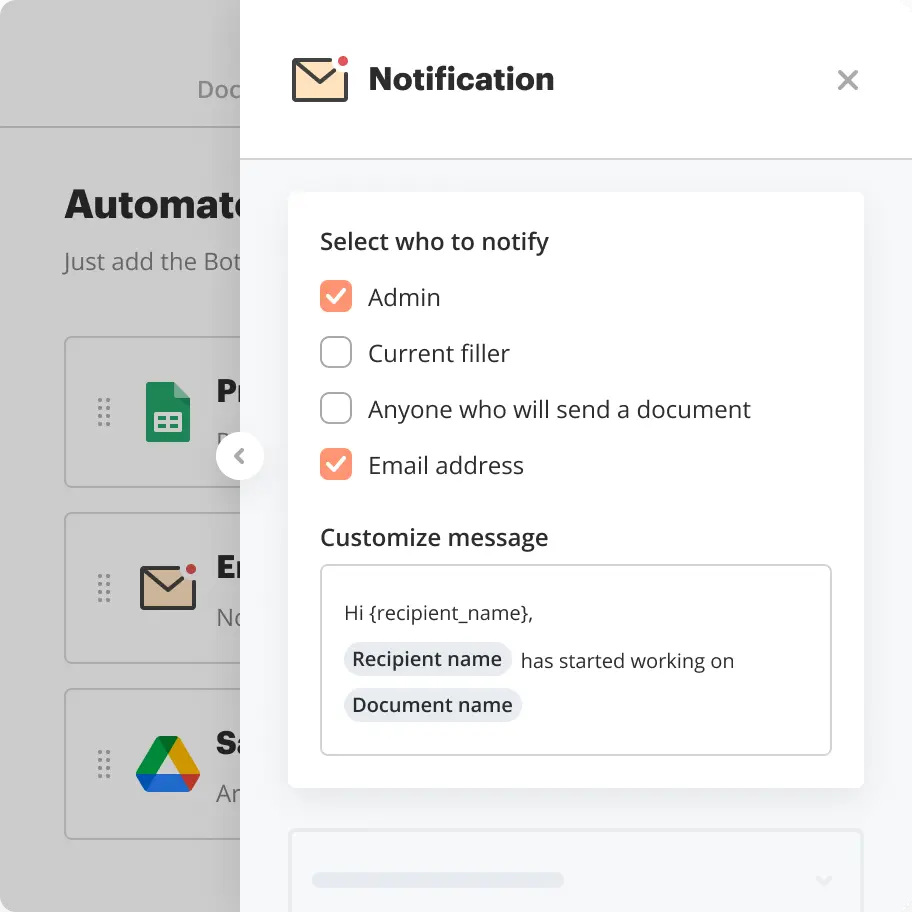Viewport: 912px width, 912px height.
Task: Switch to the Documents tab at the top
Action: 219,89
